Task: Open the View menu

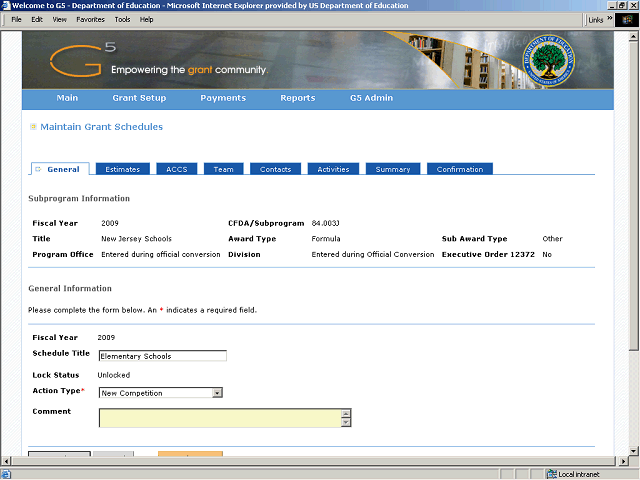Action: [60, 19]
